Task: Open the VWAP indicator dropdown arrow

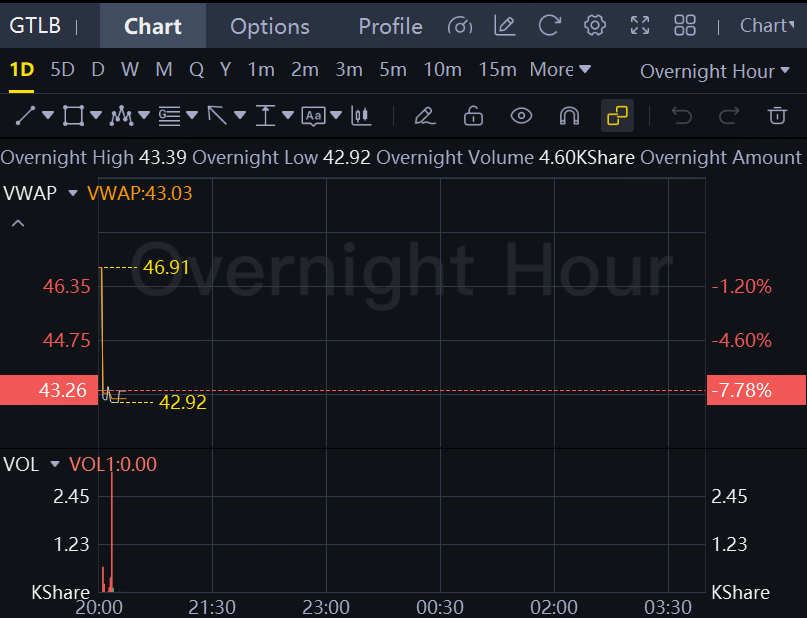Action: click(x=72, y=193)
